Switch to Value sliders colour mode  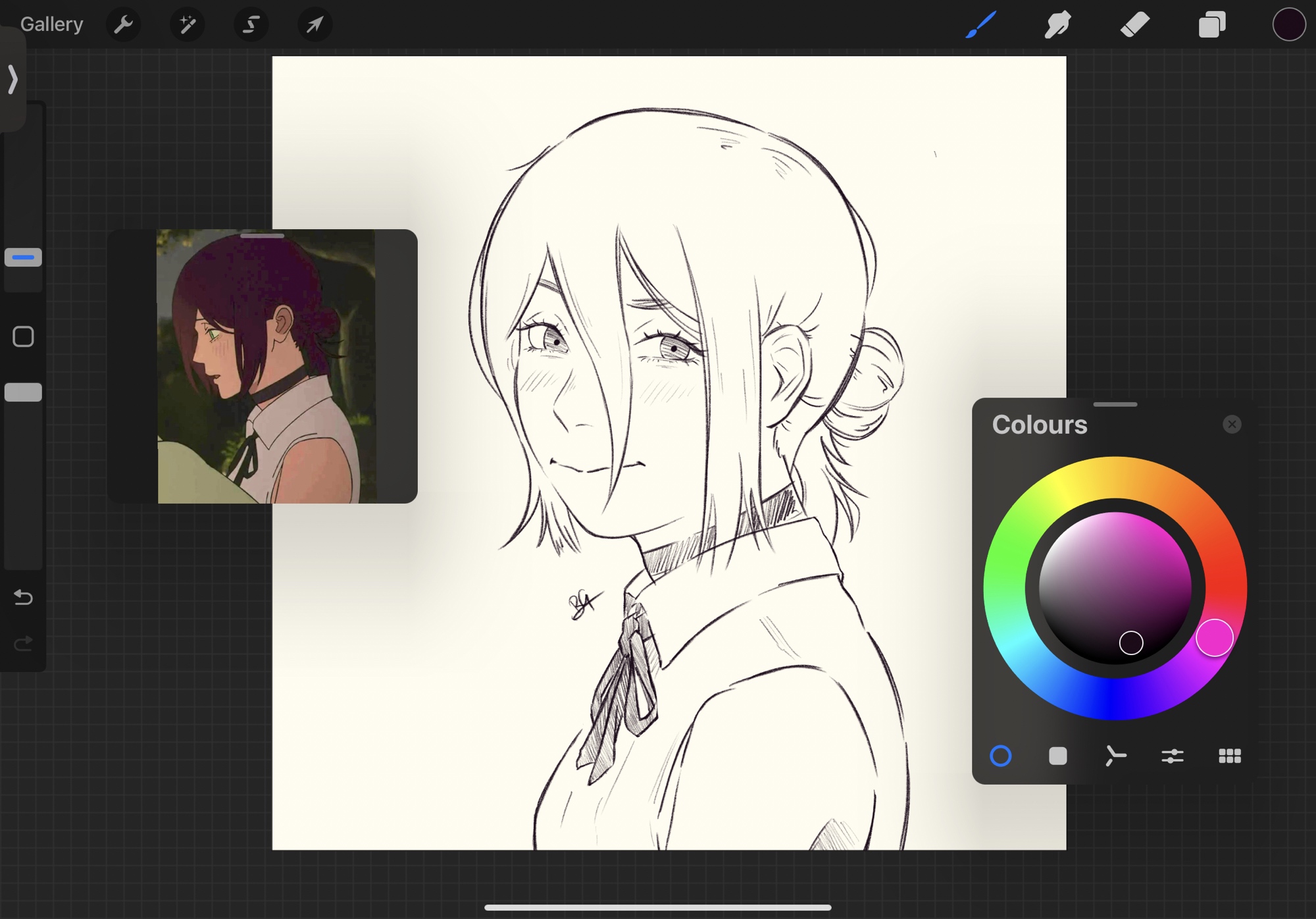pos(1173,756)
